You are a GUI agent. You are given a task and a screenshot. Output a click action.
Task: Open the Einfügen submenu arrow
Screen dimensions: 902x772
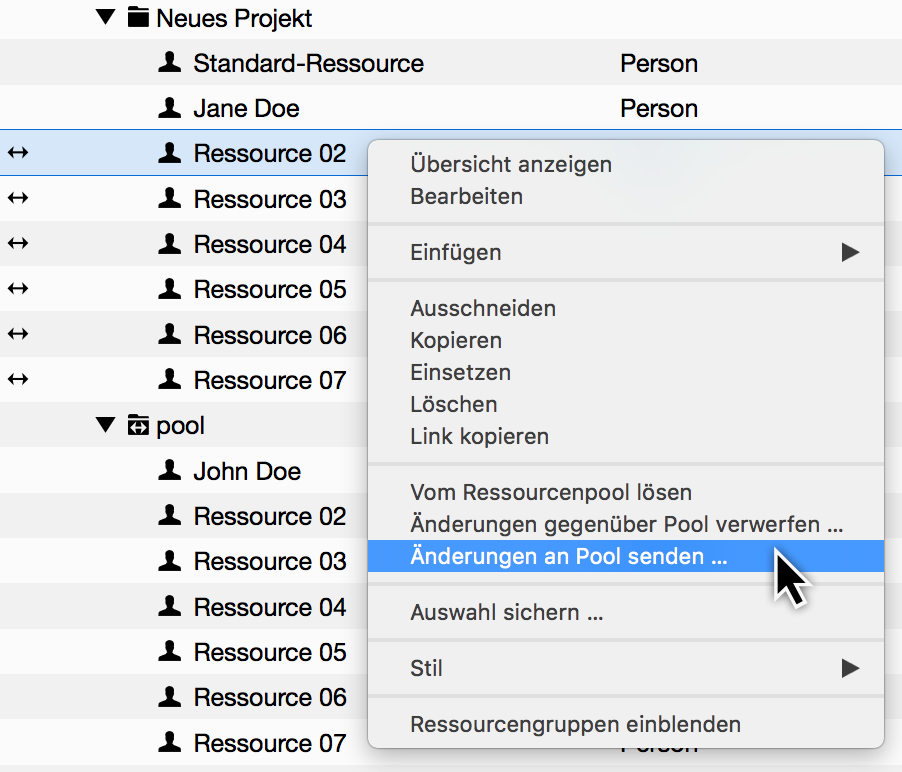851,252
